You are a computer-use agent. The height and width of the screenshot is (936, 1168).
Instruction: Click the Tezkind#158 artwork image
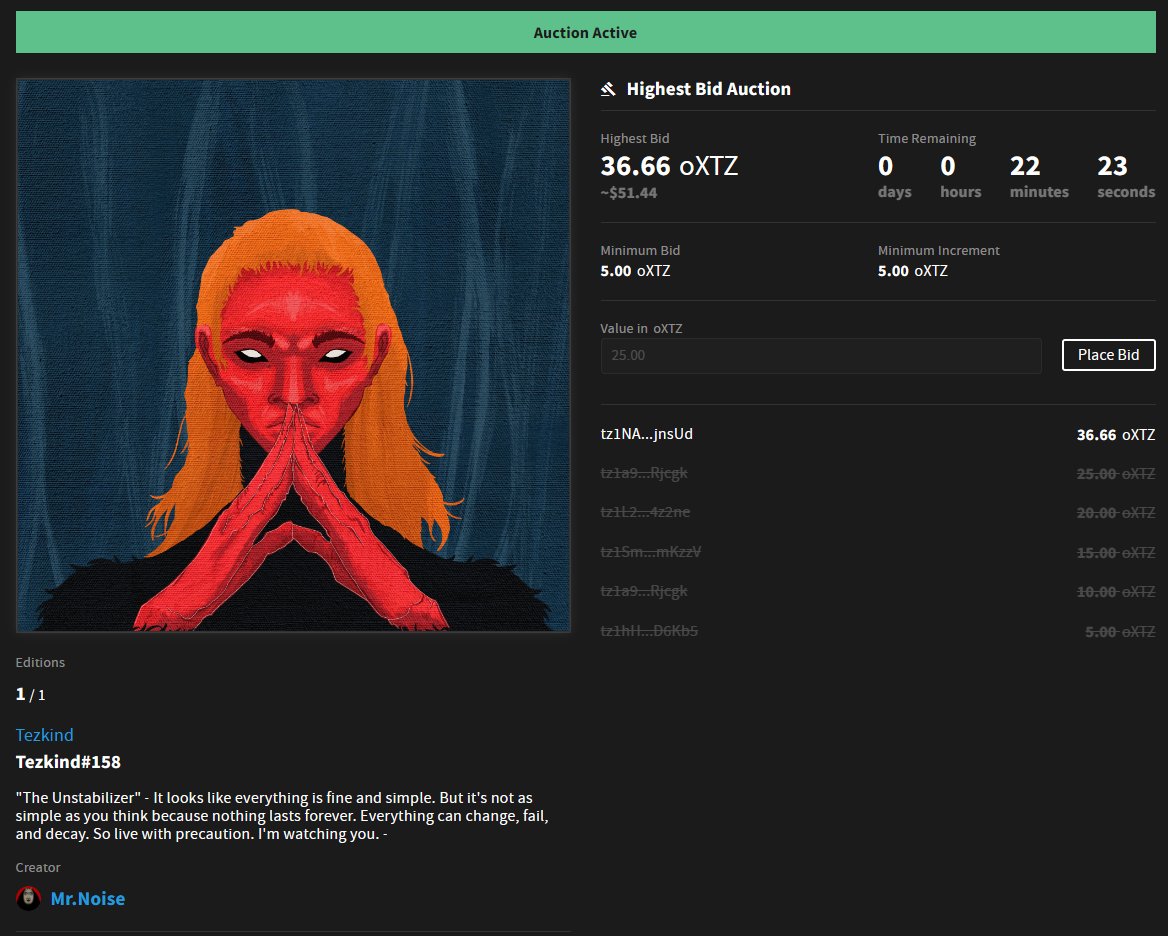pyautogui.click(x=293, y=355)
